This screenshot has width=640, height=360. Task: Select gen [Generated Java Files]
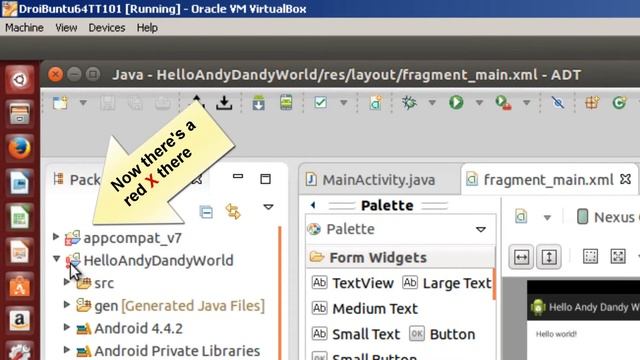(179, 306)
